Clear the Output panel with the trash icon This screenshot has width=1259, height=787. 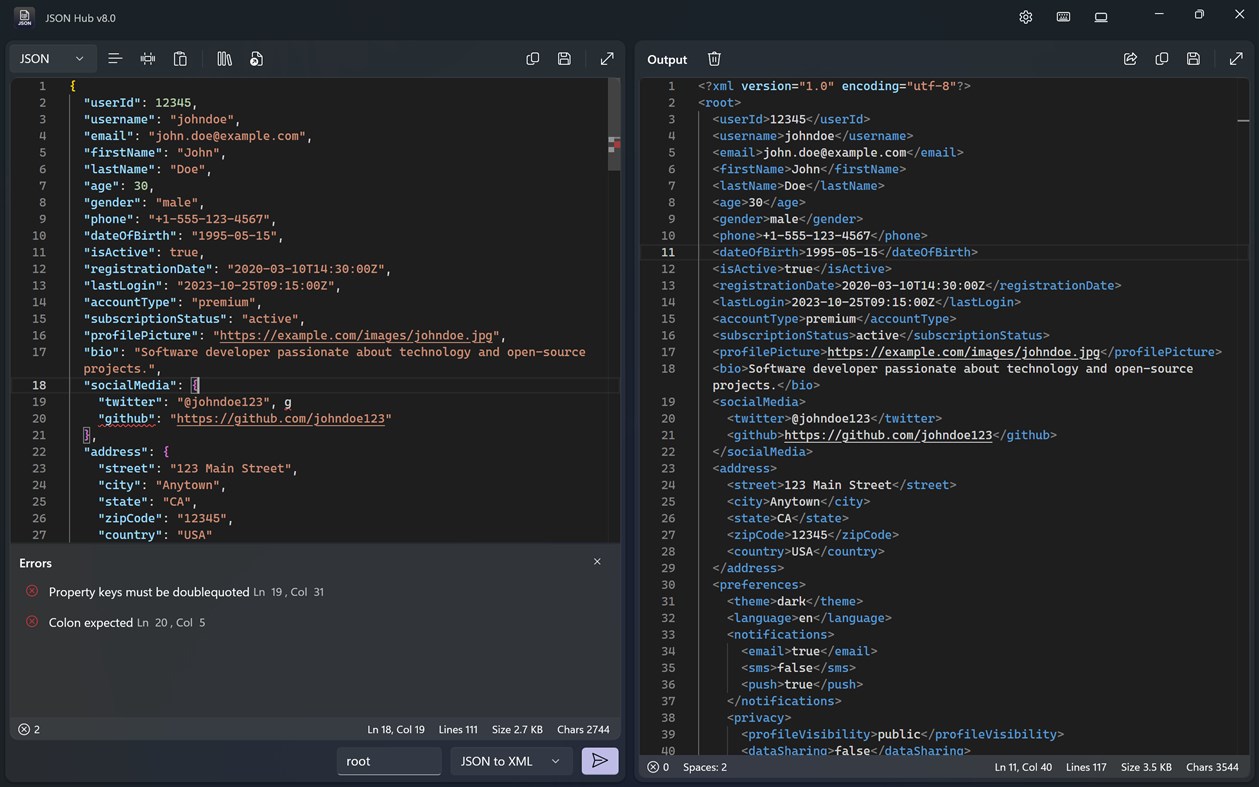[x=714, y=59]
